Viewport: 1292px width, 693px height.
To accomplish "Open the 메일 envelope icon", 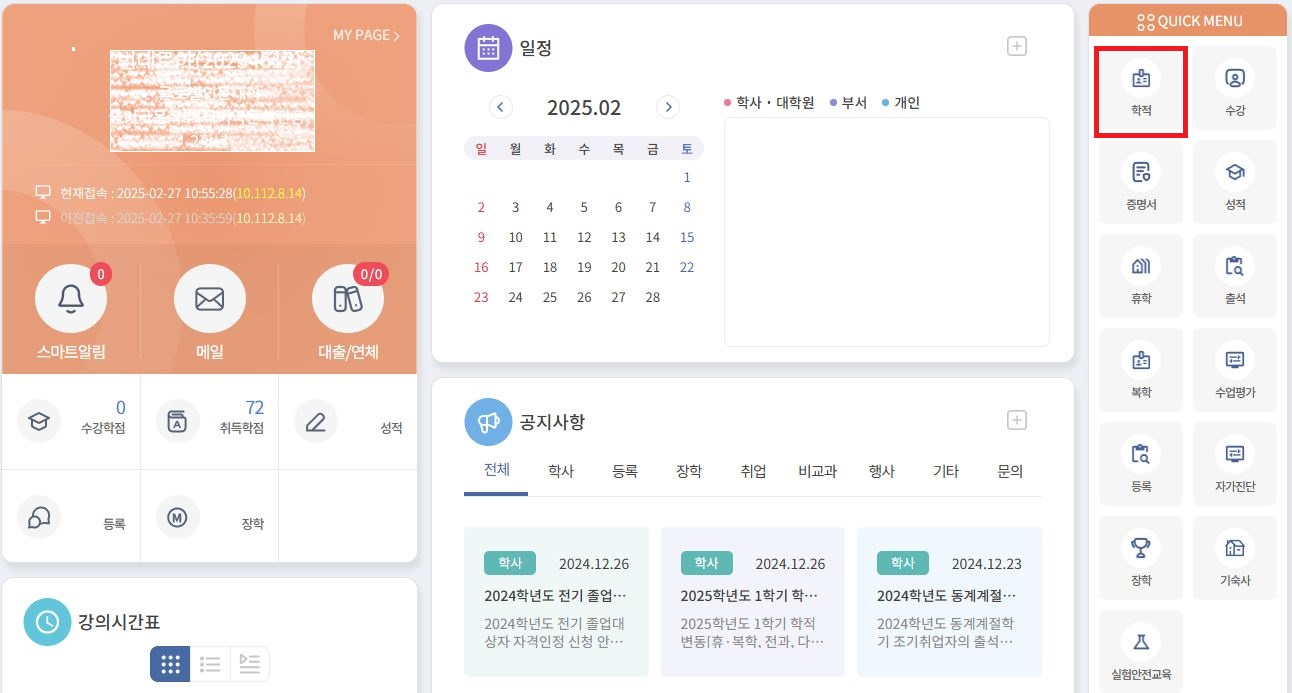I will pos(209,298).
